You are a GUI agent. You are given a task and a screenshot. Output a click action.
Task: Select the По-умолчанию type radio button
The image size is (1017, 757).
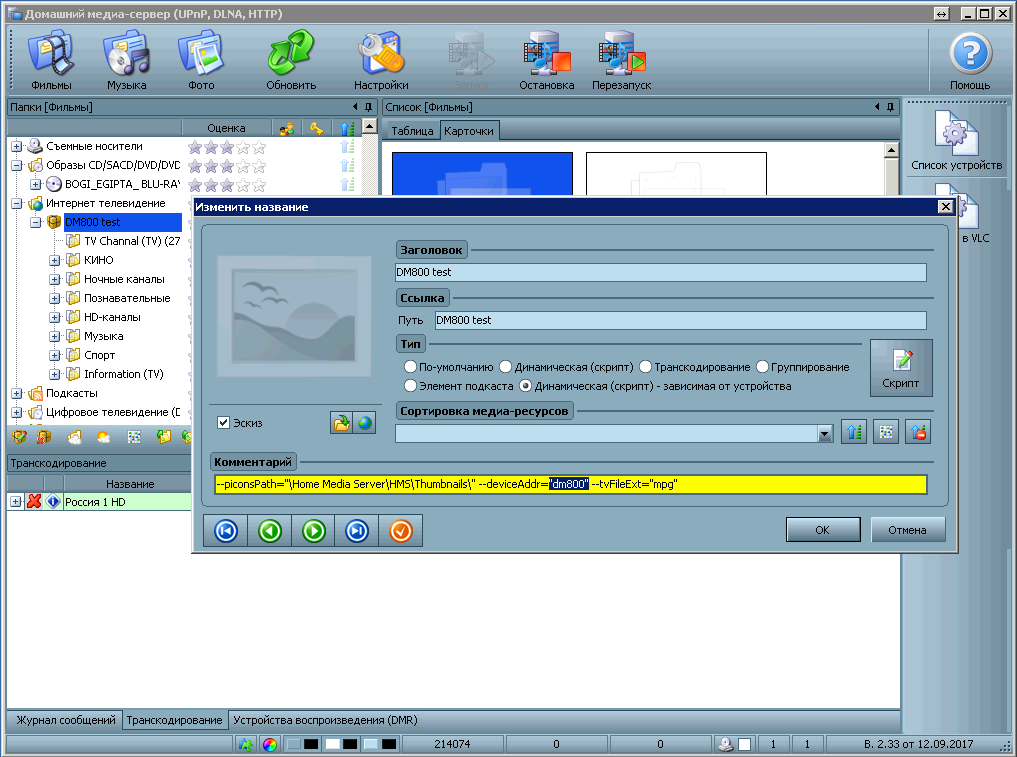[x=410, y=367]
